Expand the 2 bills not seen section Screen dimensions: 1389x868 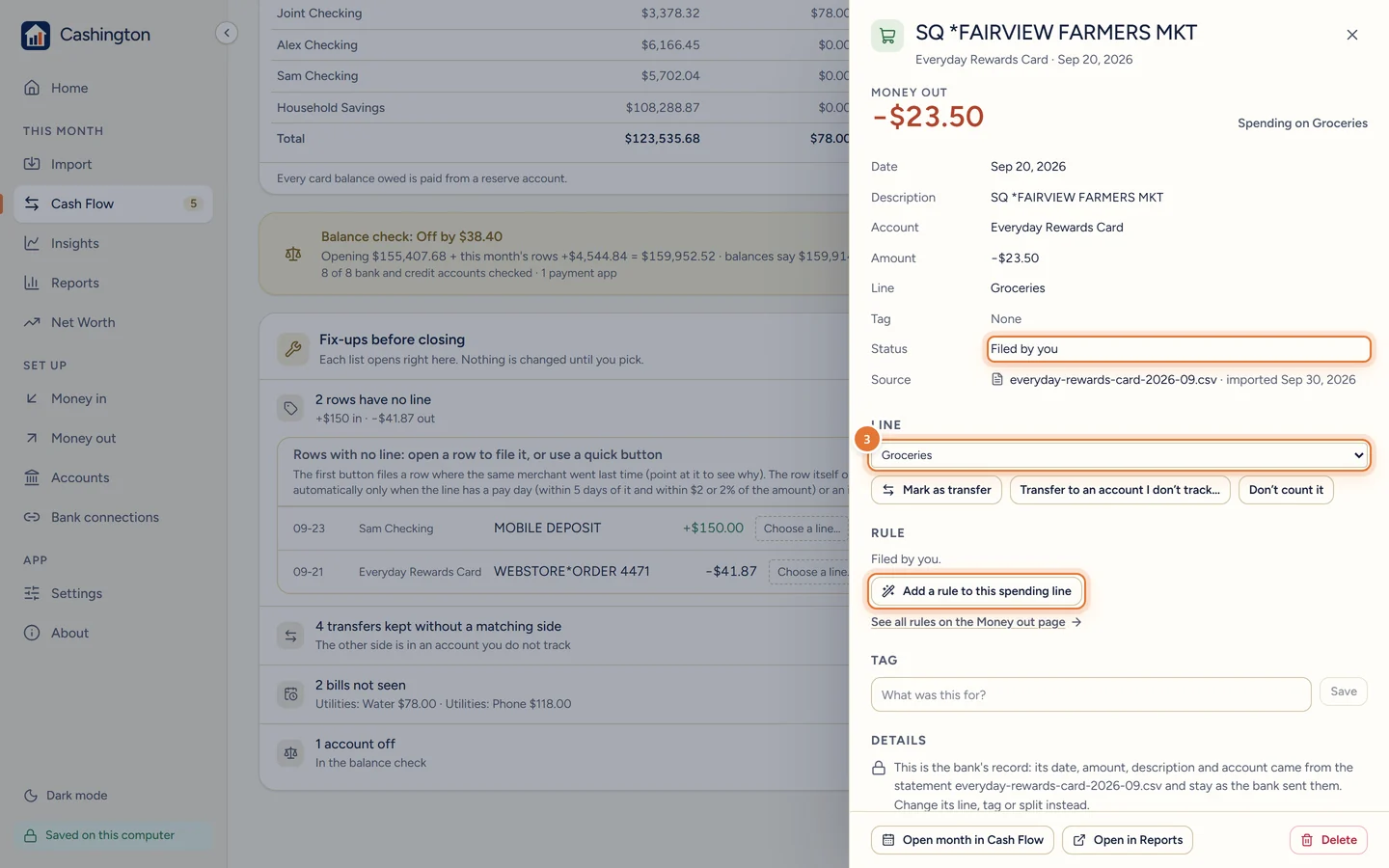coord(555,694)
